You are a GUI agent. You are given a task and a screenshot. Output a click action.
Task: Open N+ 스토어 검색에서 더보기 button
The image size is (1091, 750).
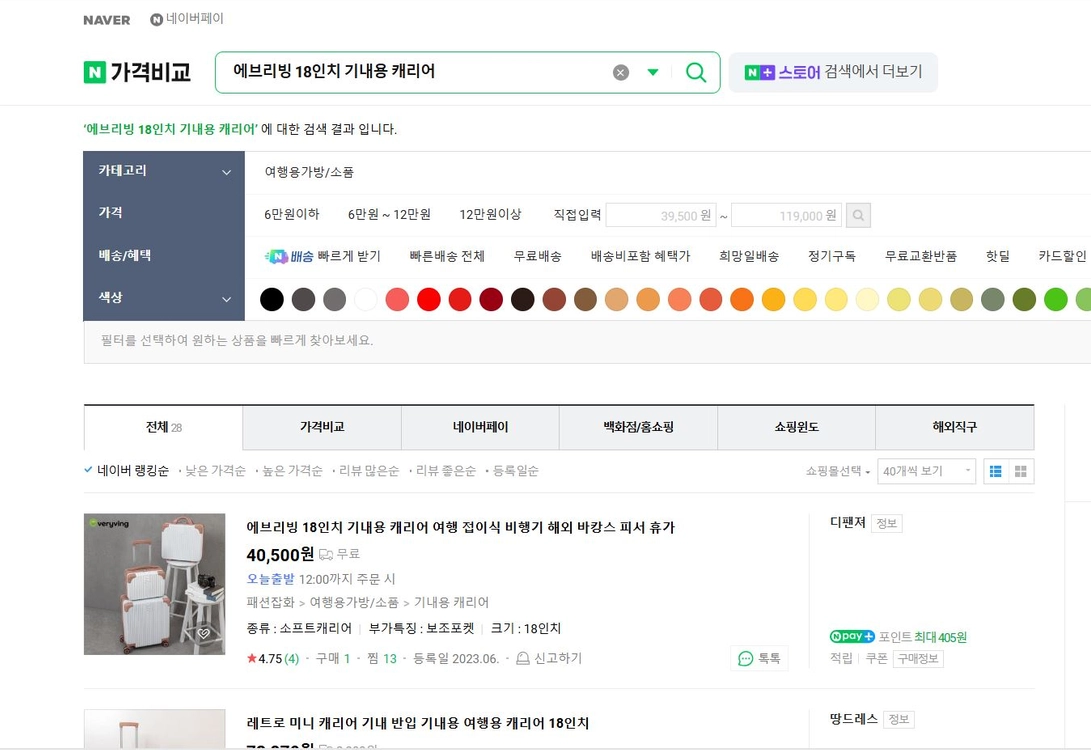(x=833, y=72)
